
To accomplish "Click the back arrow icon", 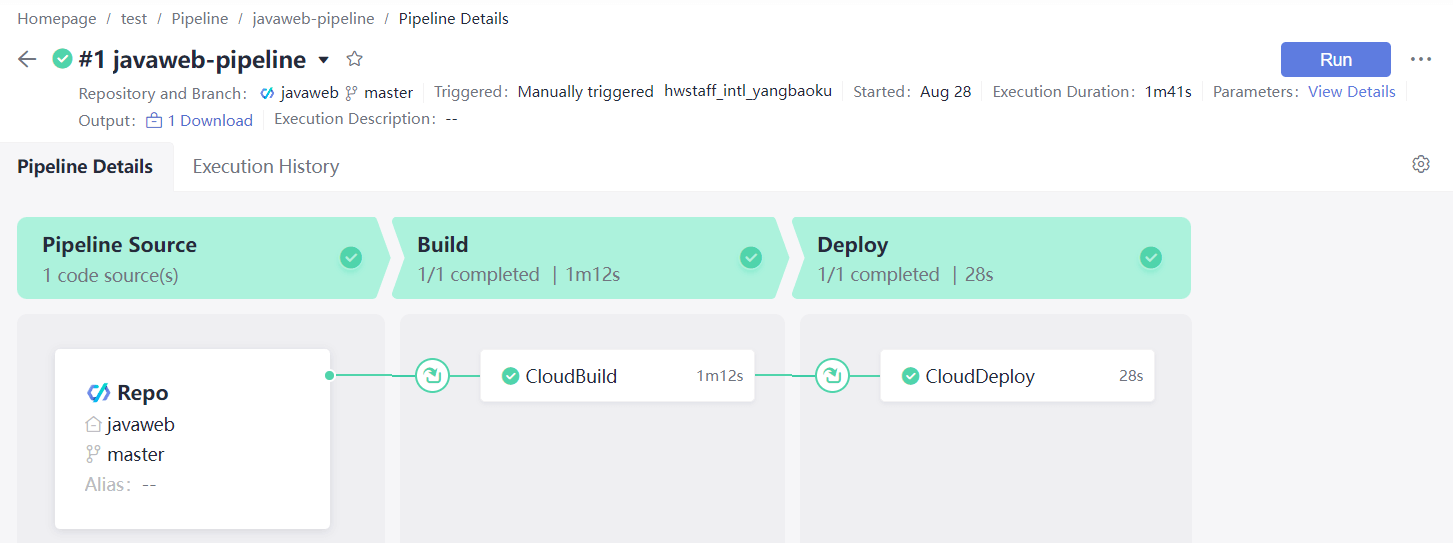I will 27,60.
